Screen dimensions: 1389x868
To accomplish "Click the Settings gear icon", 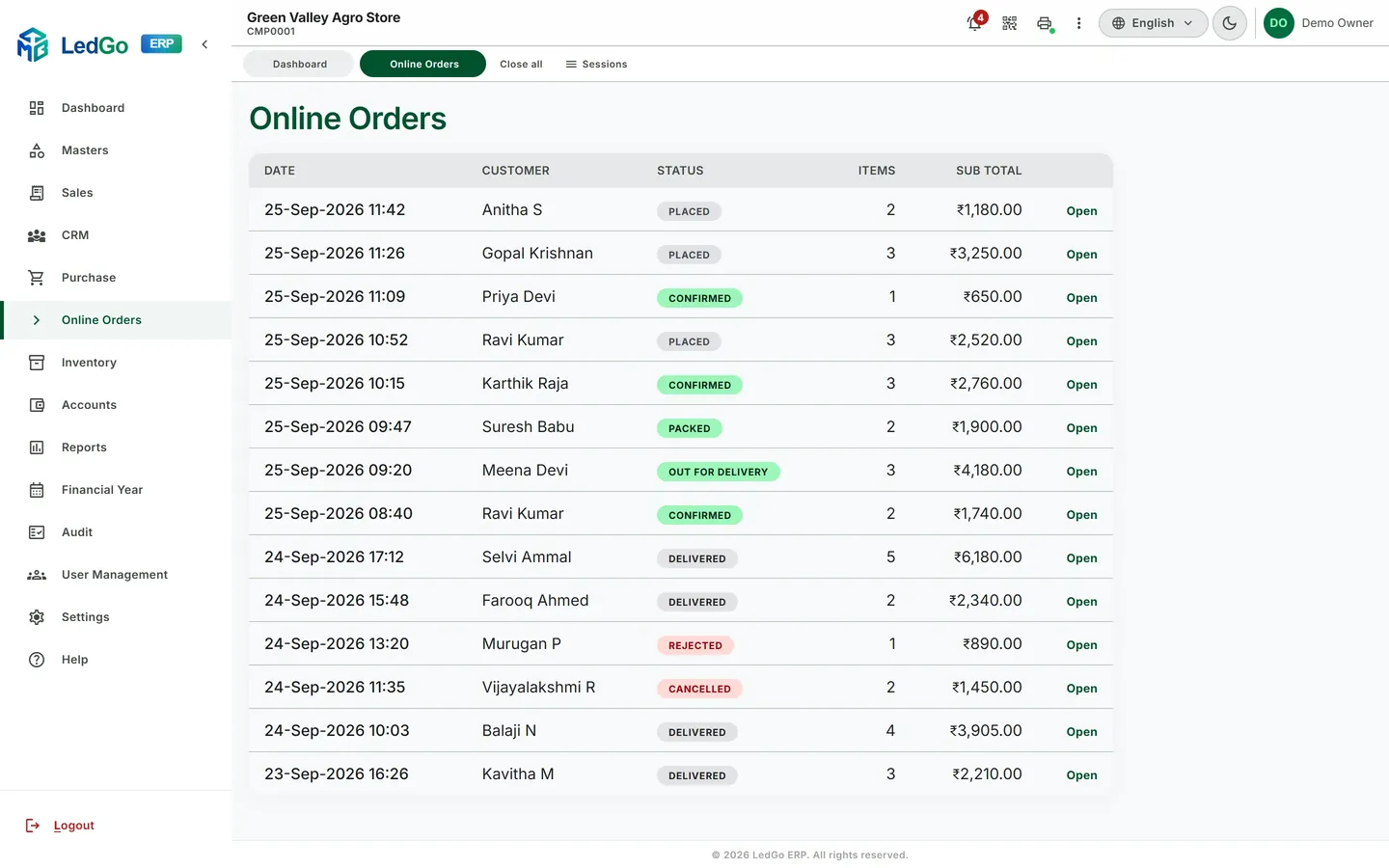I will tap(37, 617).
